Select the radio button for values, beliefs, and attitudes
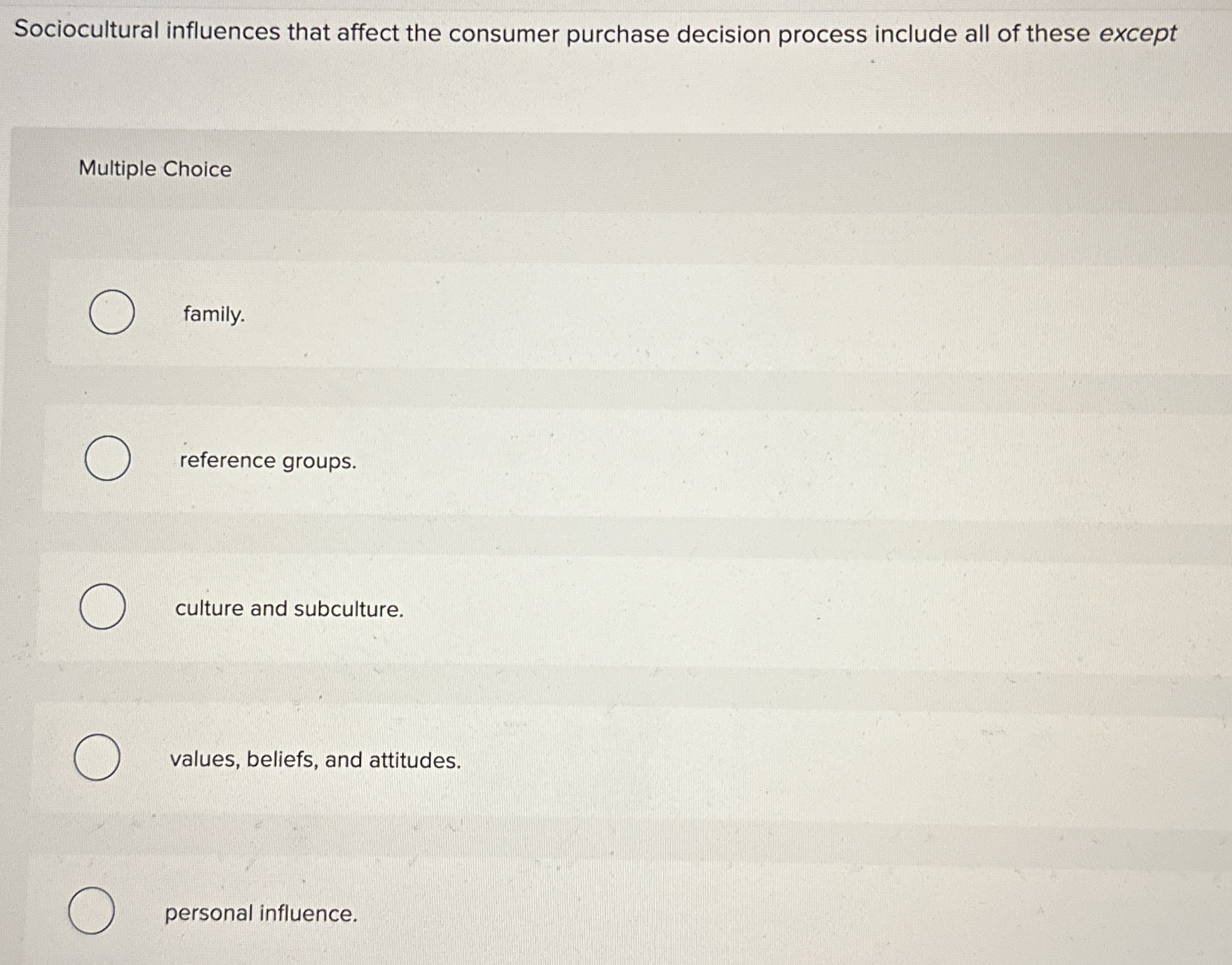Viewport: 1232px width, 965px height. pos(95,759)
